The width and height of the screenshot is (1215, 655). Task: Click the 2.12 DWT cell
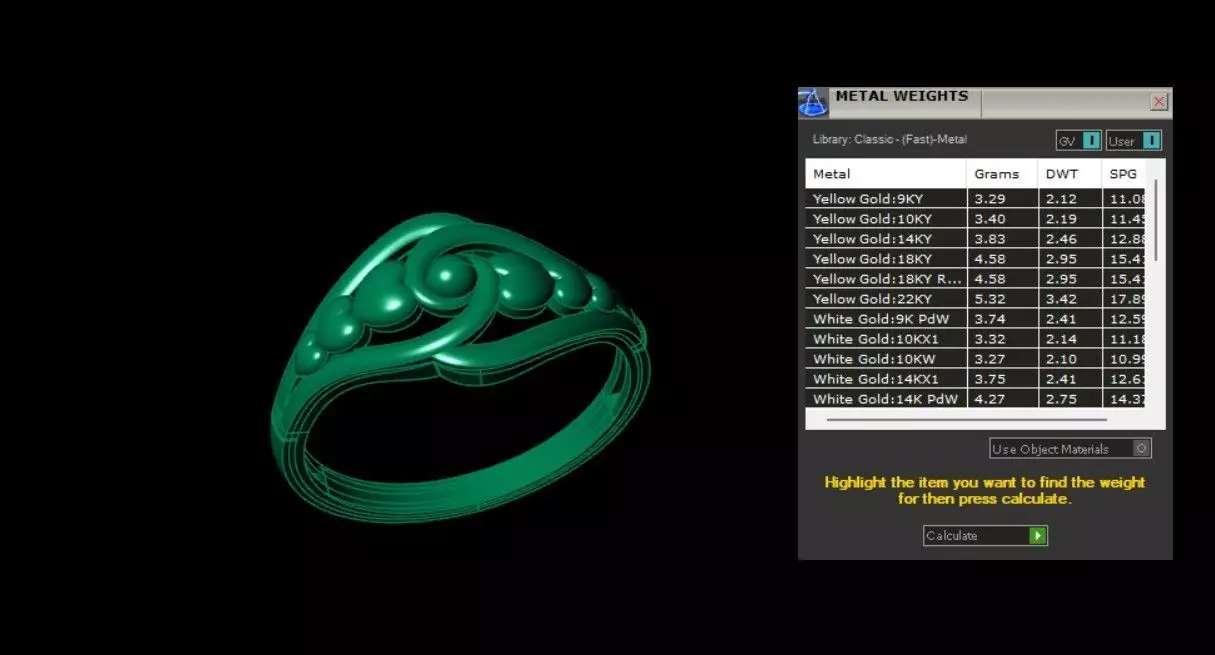(1070, 199)
